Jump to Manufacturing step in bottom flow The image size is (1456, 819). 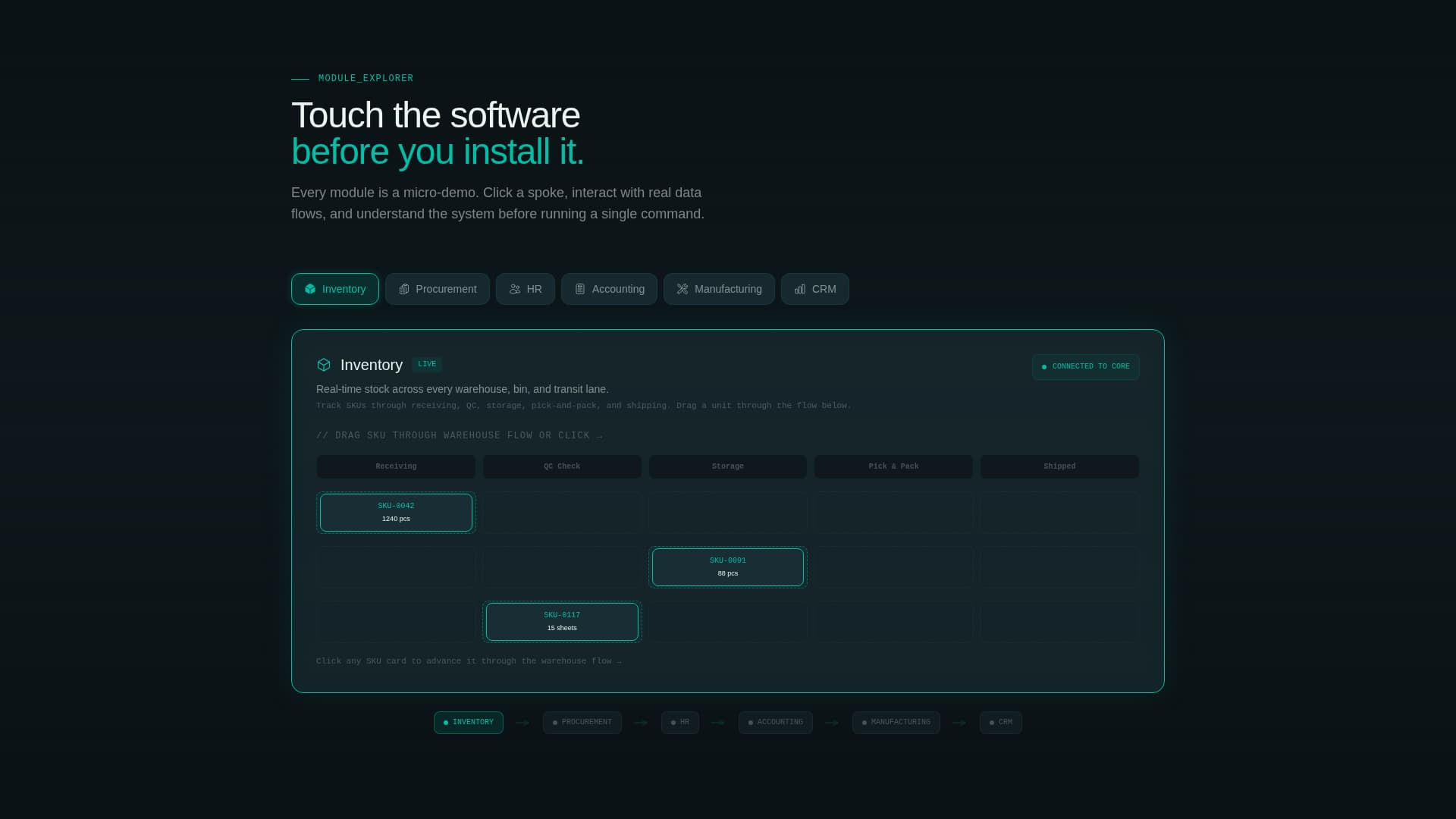pyautogui.click(x=896, y=723)
